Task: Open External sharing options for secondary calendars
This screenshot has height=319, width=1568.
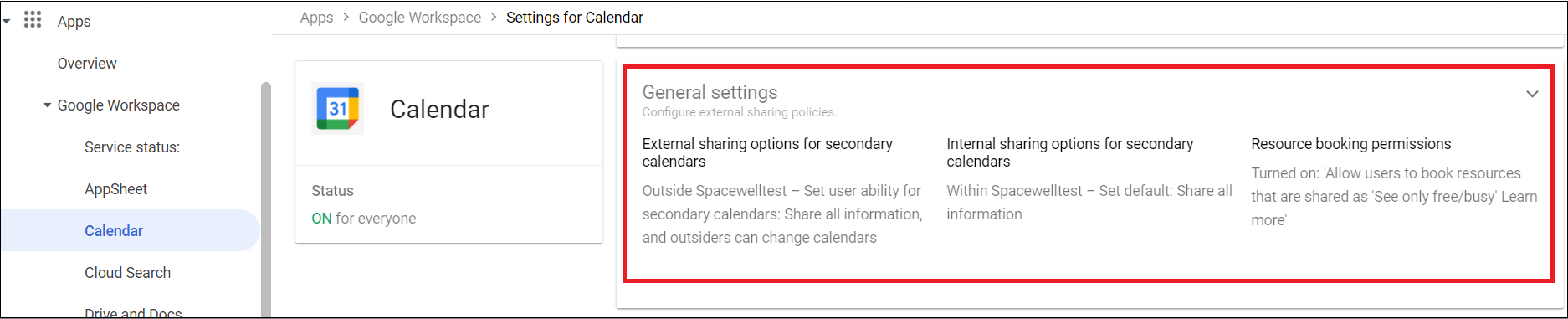Action: [767, 152]
